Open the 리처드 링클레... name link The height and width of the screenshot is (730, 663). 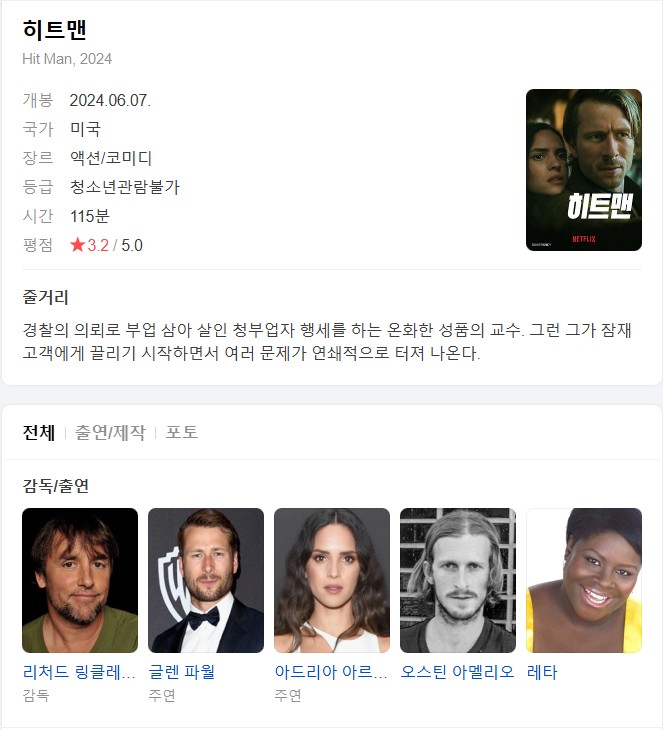(79, 672)
